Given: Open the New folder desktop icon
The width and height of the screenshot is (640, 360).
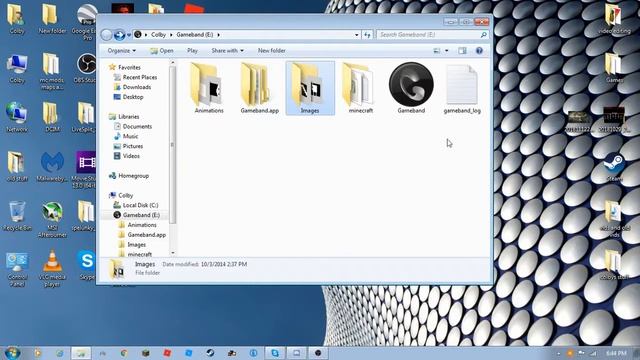Looking at the screenshot, I should tap(52, 19).
